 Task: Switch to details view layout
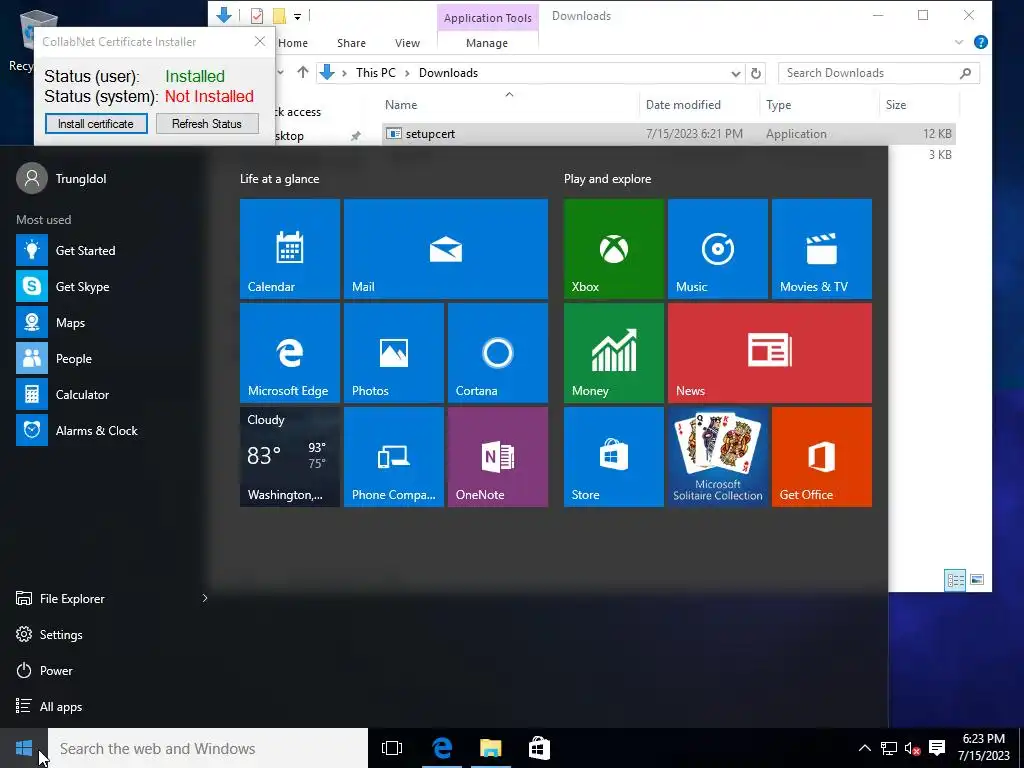tap(955, 580)
